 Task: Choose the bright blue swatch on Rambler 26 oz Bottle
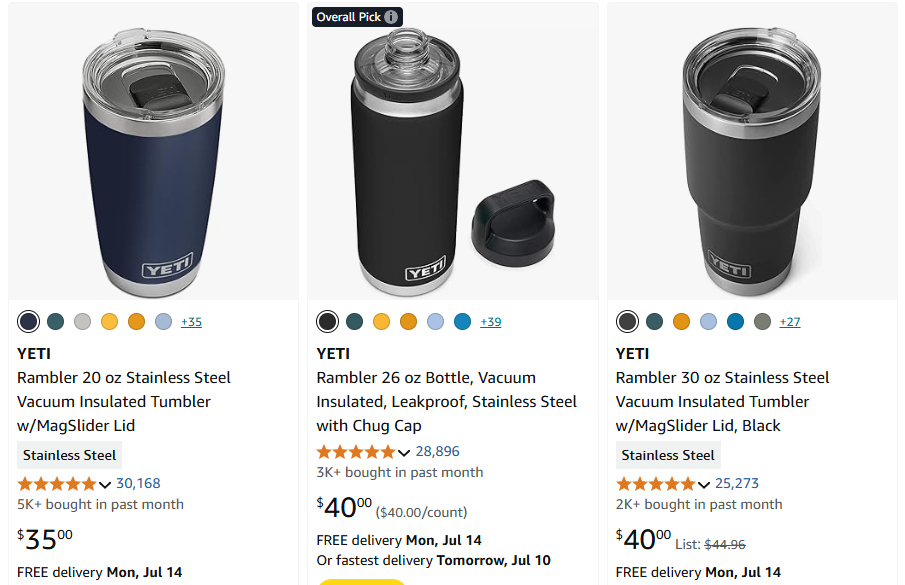462,321
